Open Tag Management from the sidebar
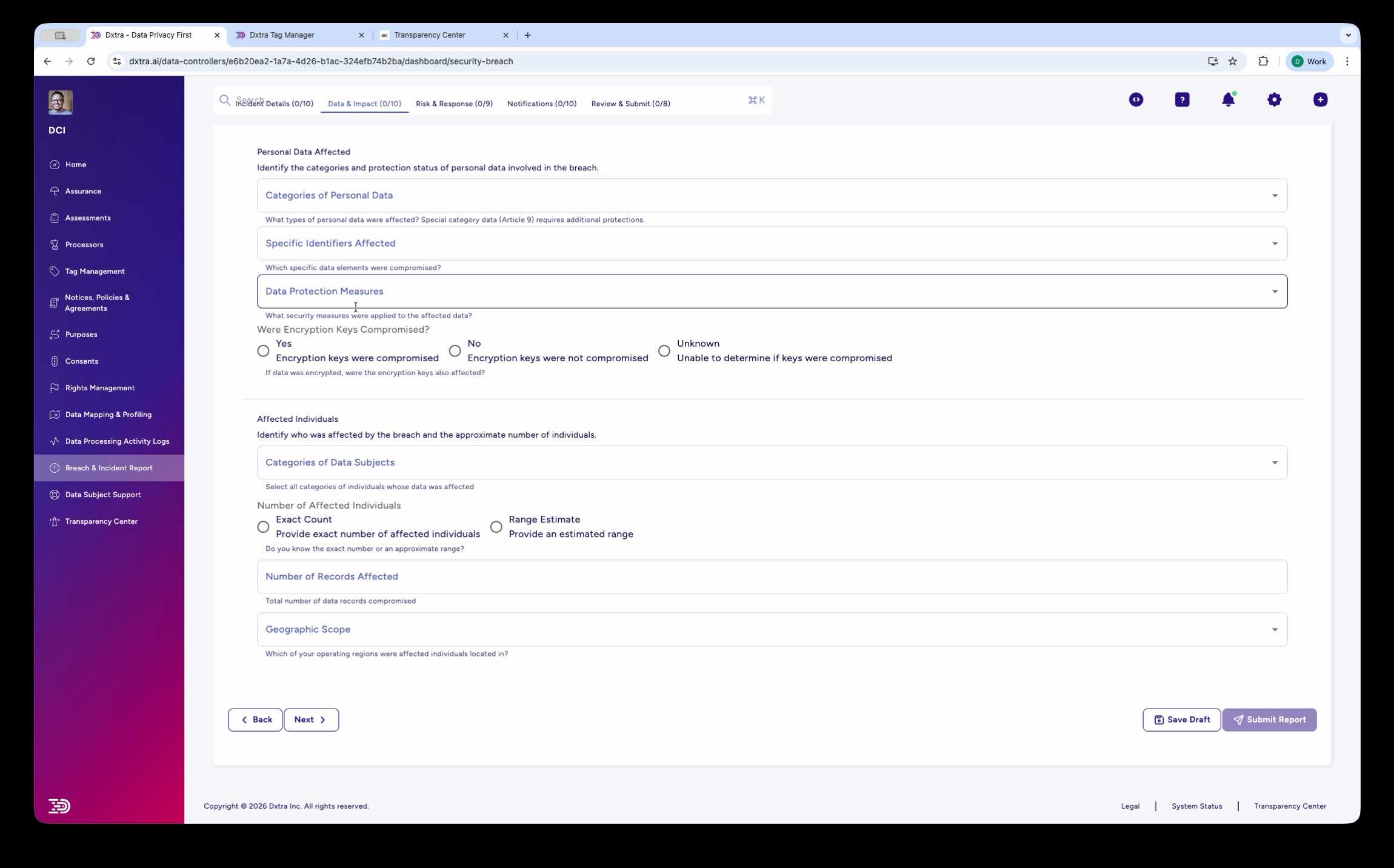1394x868 pixels. coord(95,271)
